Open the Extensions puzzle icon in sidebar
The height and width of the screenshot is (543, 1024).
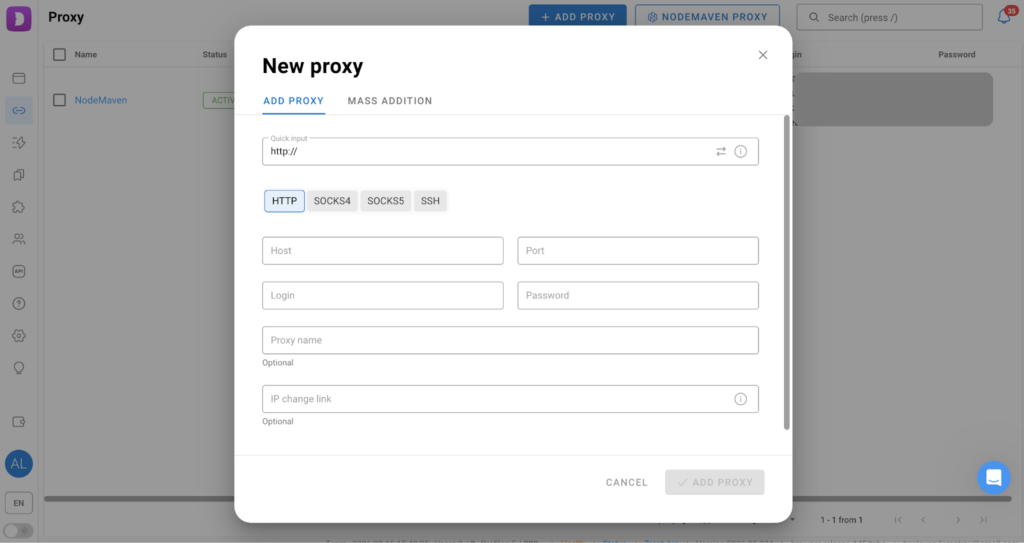click(x=19, y=207)
